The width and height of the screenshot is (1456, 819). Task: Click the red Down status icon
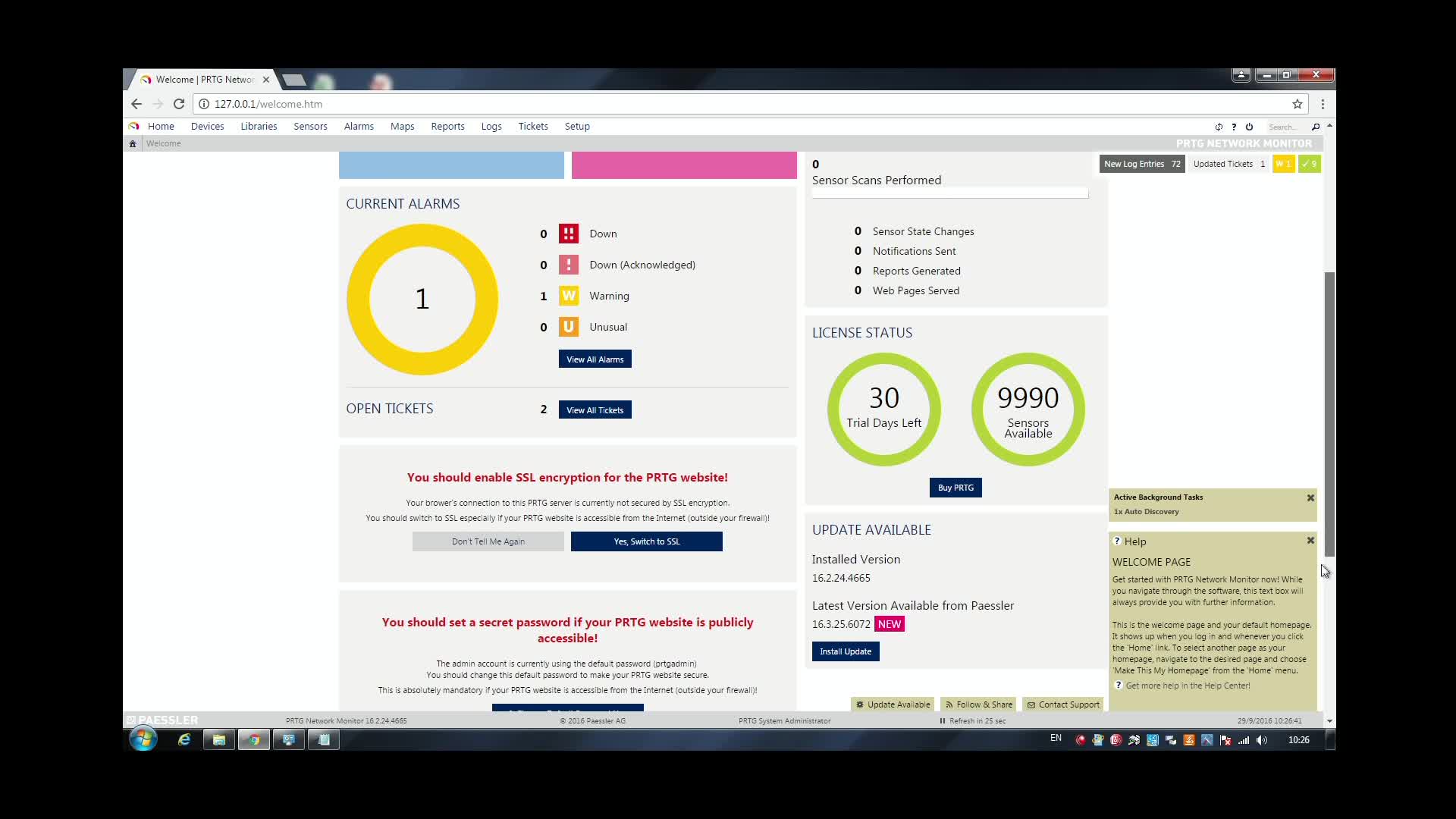tap(568, 234)
